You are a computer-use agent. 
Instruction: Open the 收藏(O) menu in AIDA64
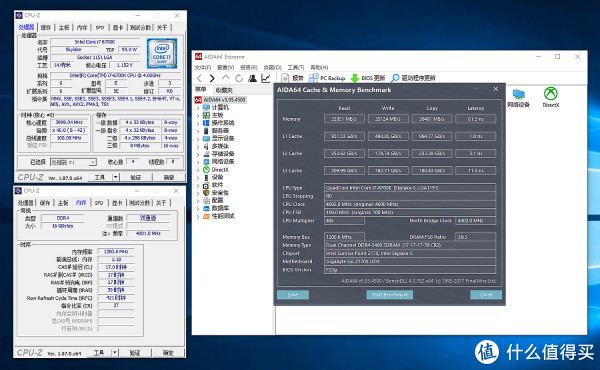272,67
